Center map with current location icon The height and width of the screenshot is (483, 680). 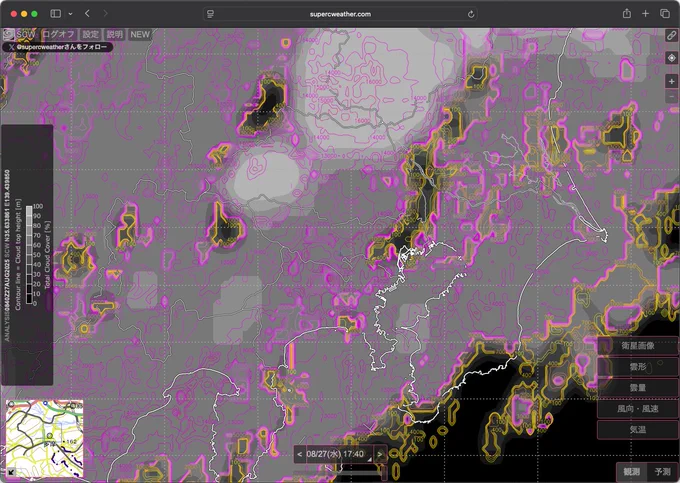(672, 58)
